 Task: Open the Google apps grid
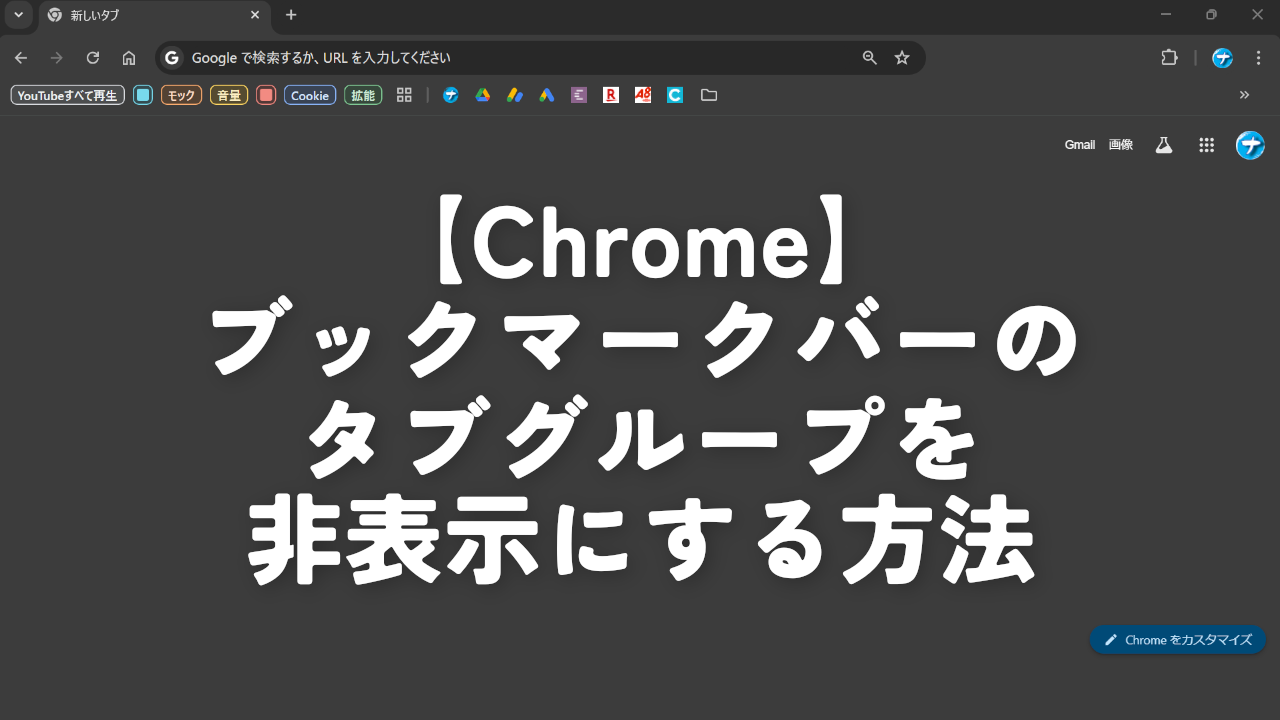pyautogui.click(x=1207, y=145)
